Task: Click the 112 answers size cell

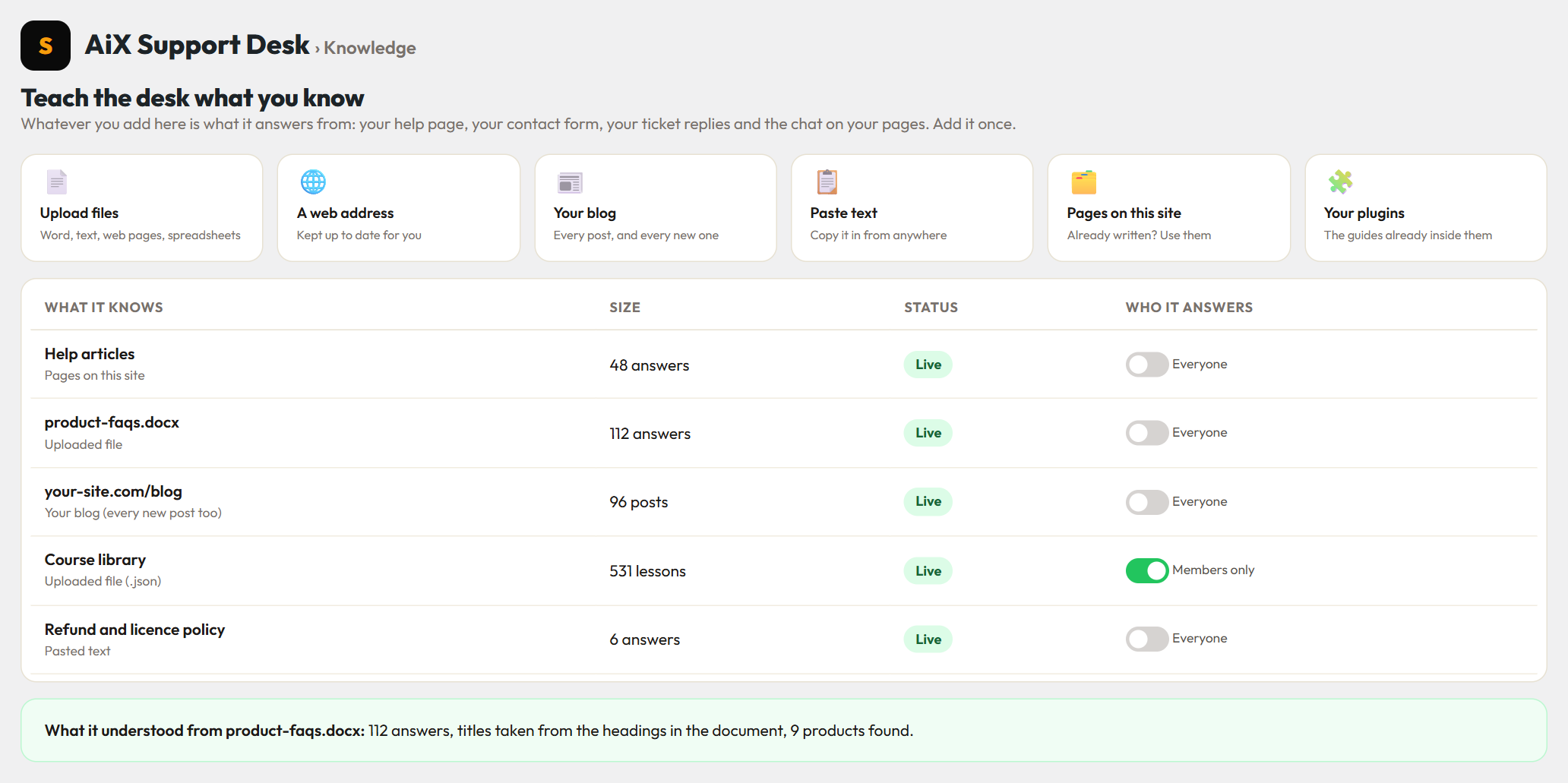Action: point(650,434)
